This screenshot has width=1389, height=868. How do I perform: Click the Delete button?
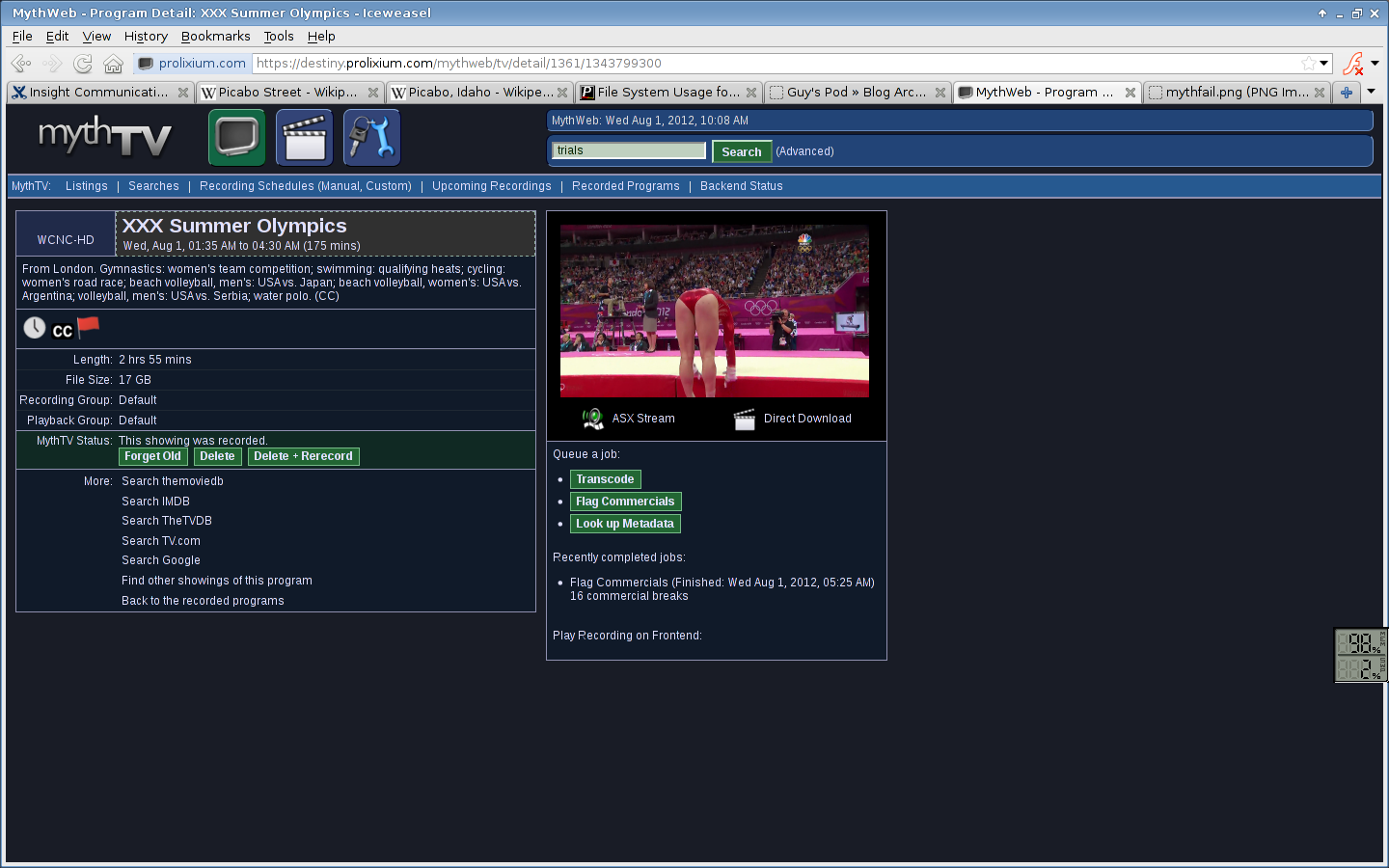point(217,456)
